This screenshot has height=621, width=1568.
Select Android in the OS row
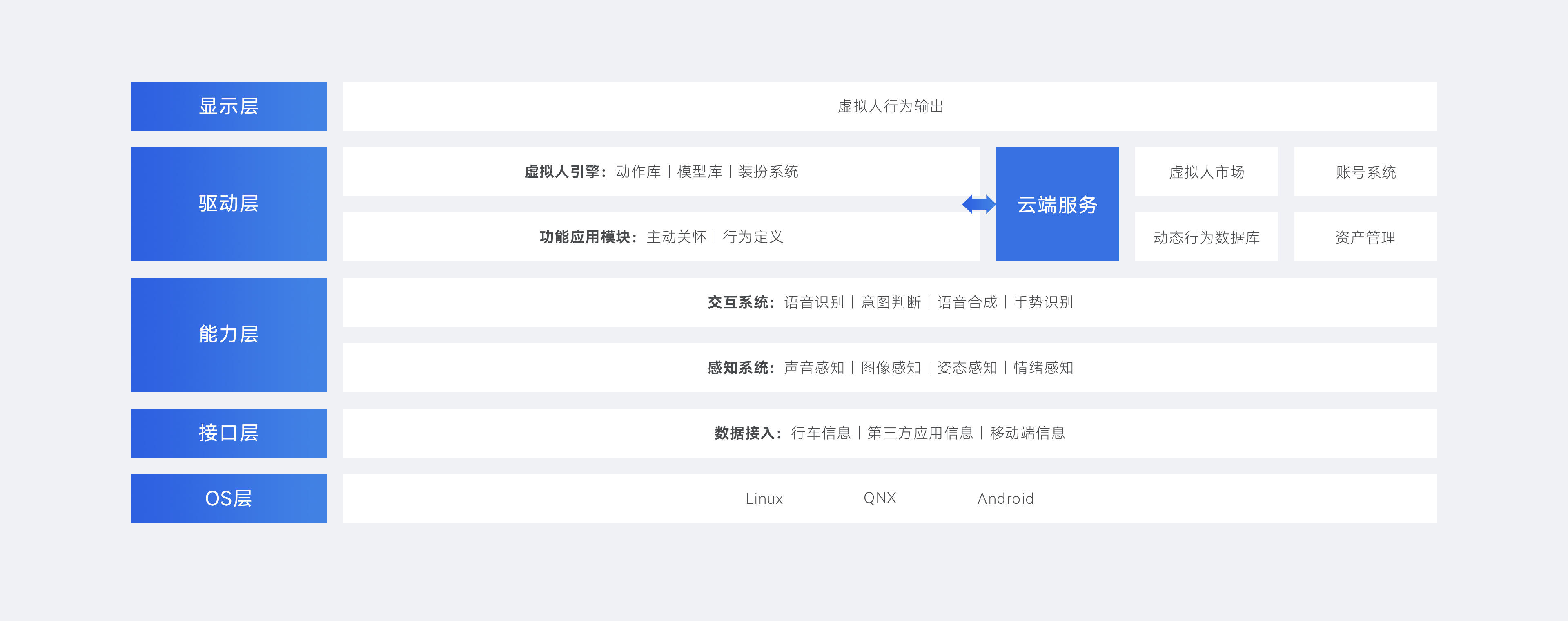point(1006,498)
